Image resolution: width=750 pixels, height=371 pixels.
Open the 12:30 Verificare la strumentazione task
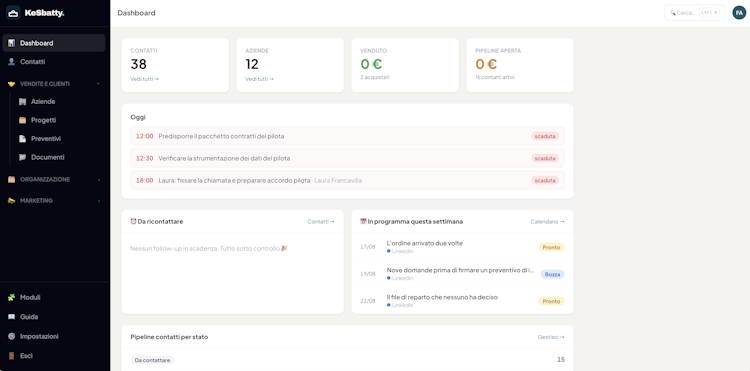pyautogui.click(x=347, y=158)
